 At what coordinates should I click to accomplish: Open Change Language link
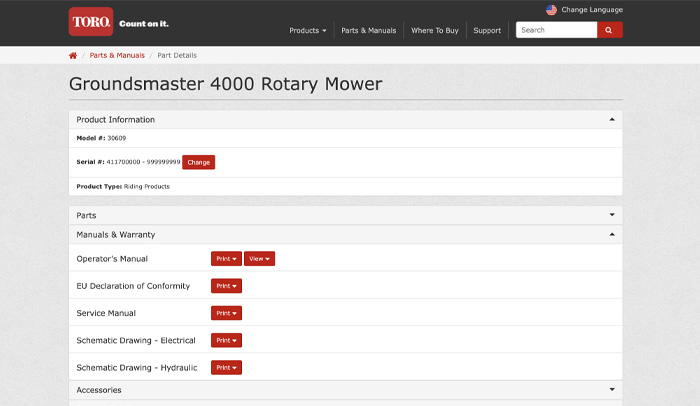click(x=592, y=10)
